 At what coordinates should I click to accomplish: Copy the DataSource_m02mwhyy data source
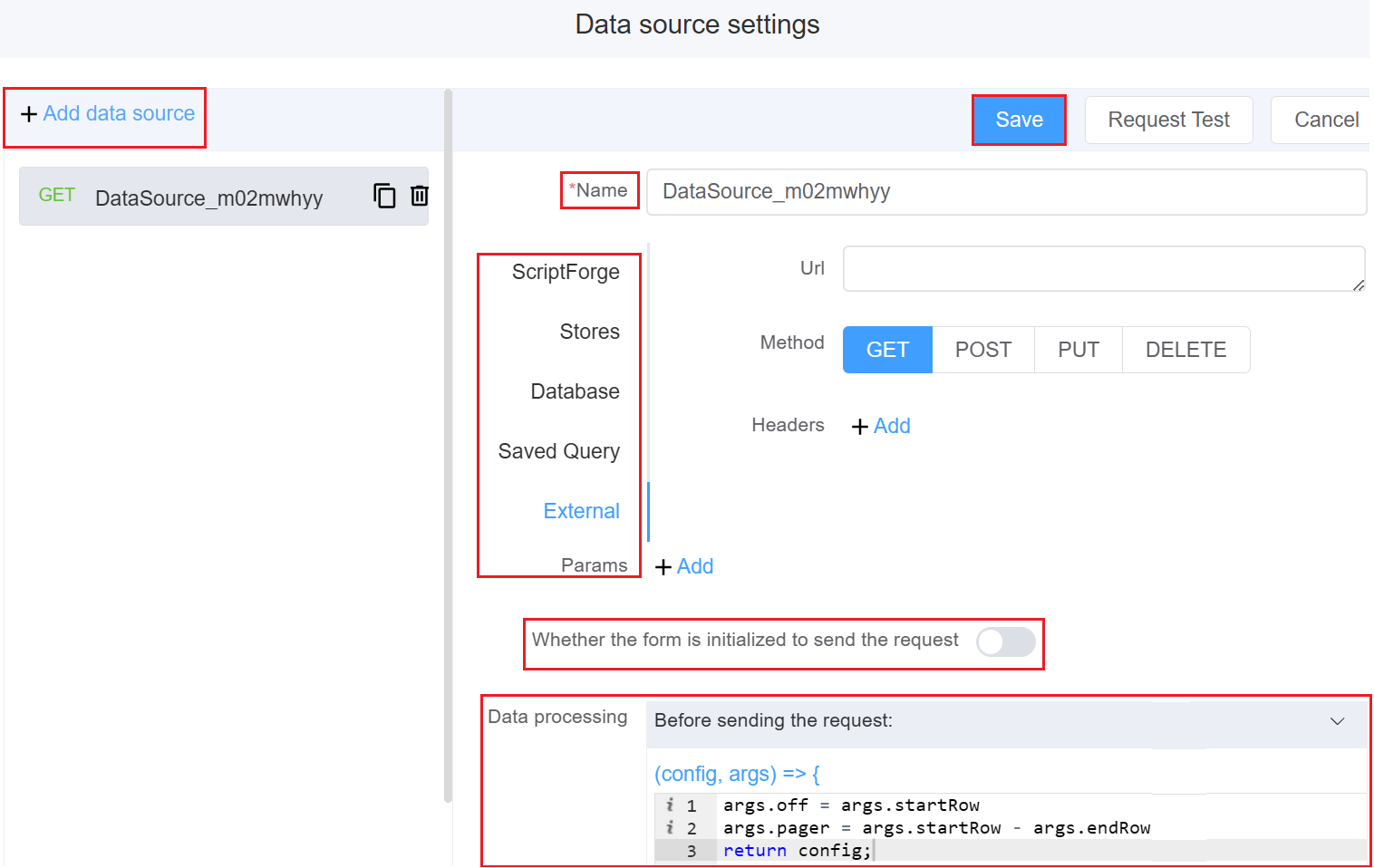tap(384, 196)
